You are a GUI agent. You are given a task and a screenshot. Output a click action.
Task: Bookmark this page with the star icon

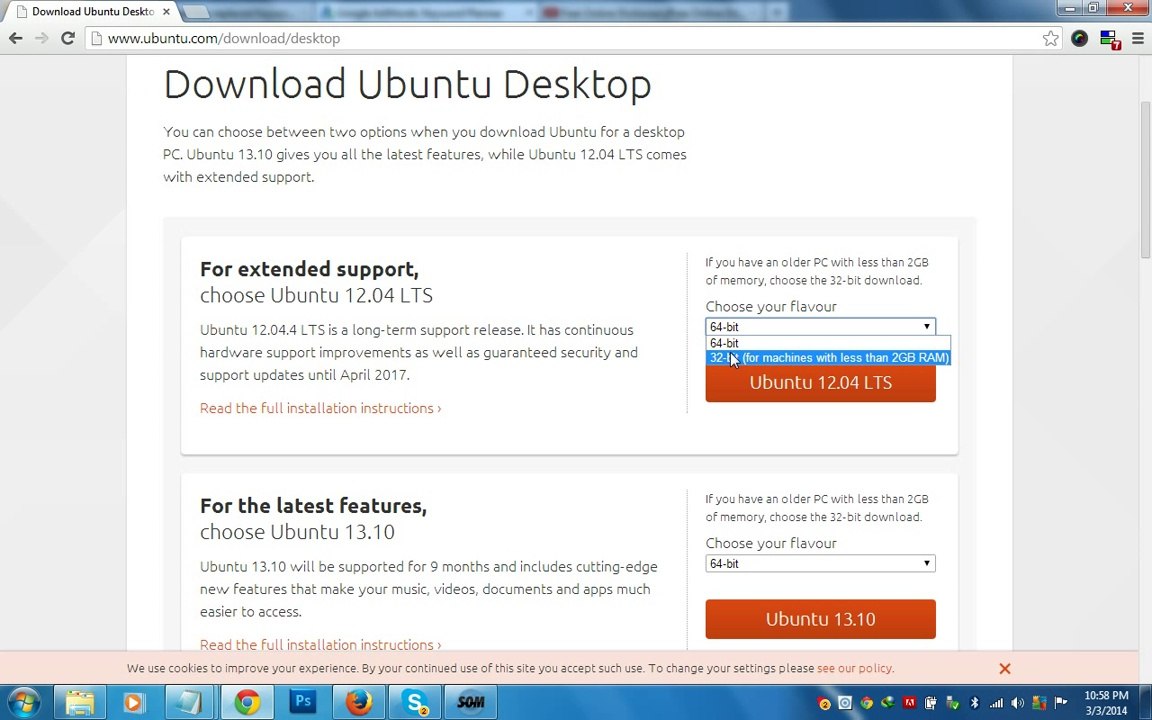pyautogui.click(x=1051, y=38)
